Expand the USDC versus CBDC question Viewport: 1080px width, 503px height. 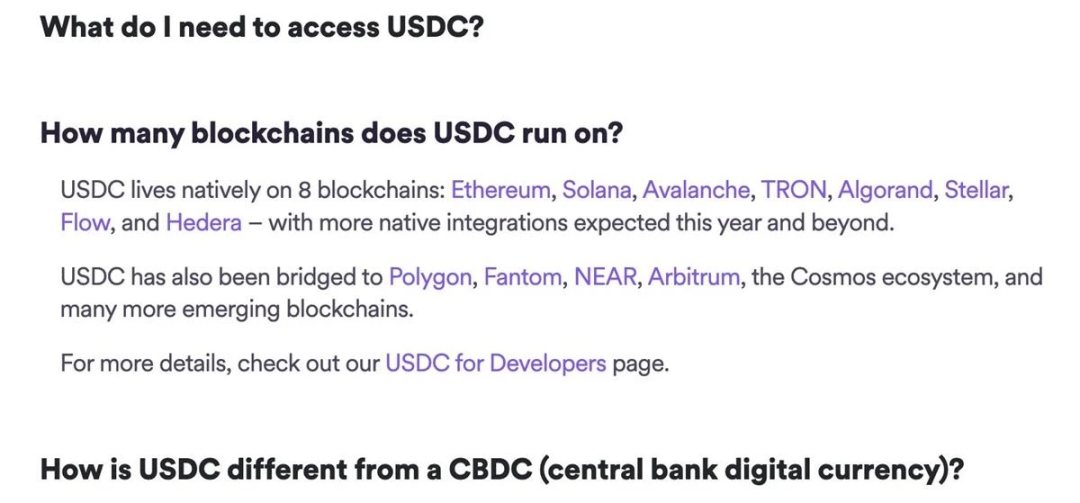(x=501, y=468)
